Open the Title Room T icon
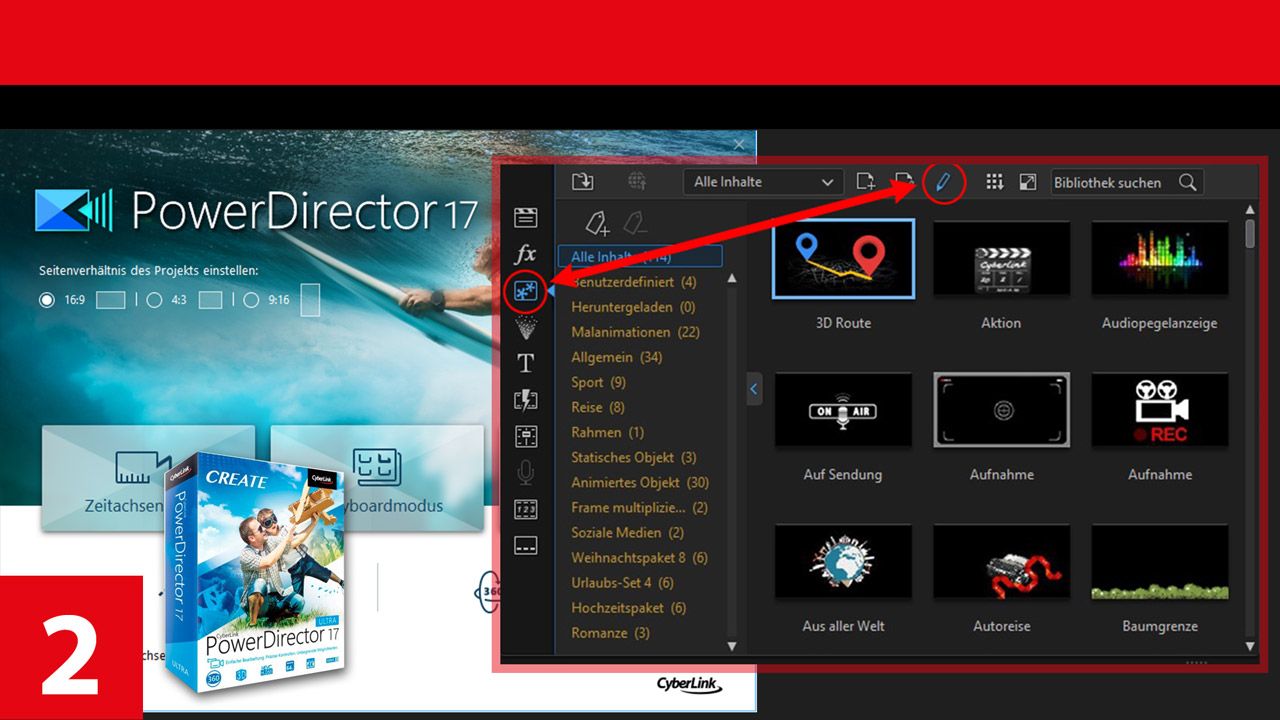1280x720 pixels. pyautogui.click(x=525, y=363)
